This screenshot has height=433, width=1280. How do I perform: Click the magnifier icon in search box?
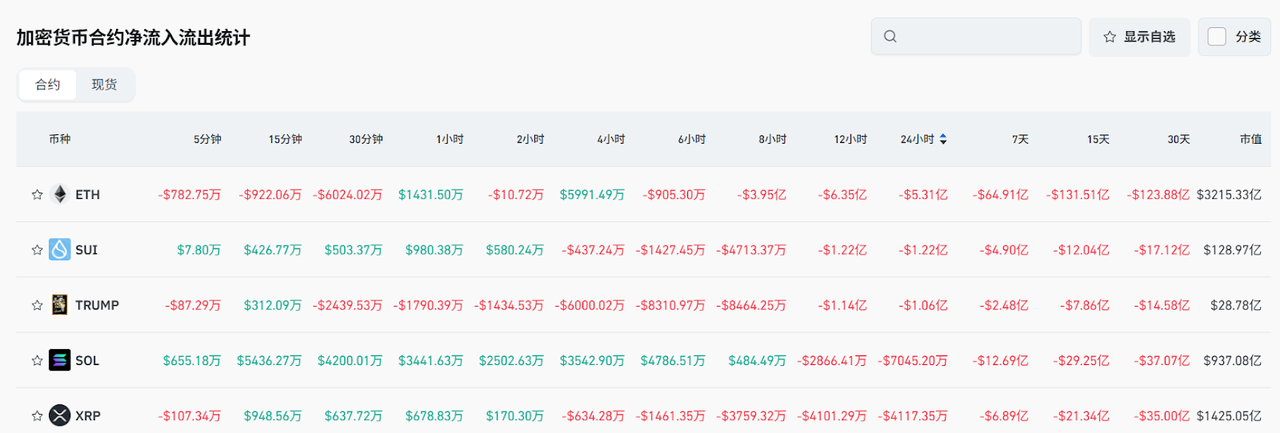click(x=890, y=37)
